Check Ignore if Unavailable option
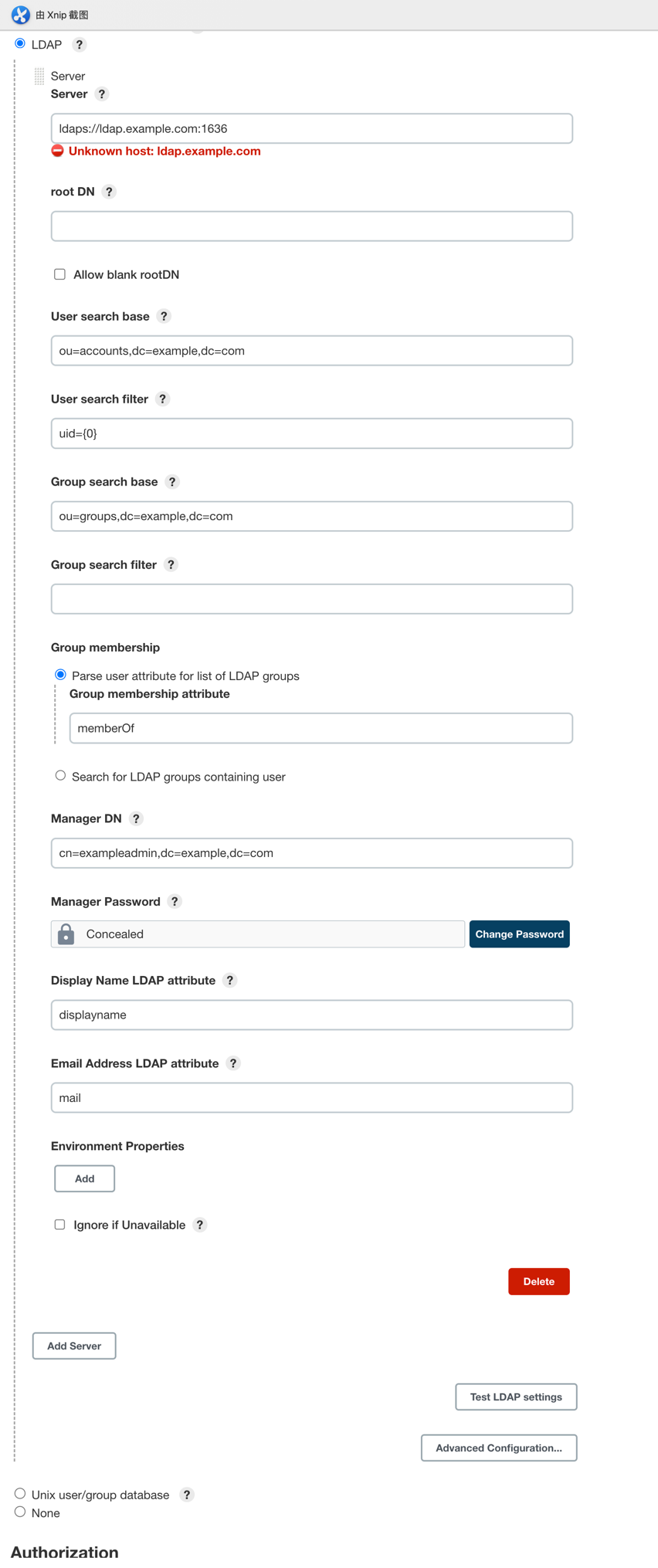 (59, 1224)
